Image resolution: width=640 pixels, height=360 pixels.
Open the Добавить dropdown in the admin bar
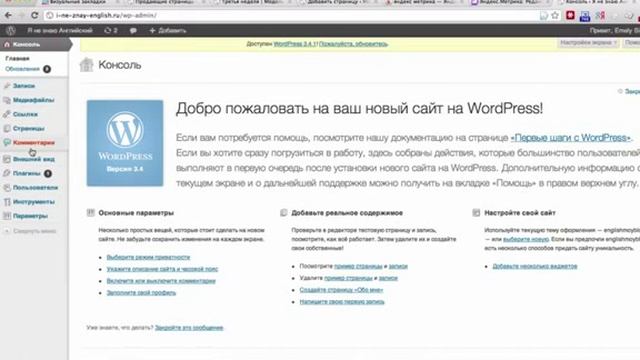click(168, 31)
